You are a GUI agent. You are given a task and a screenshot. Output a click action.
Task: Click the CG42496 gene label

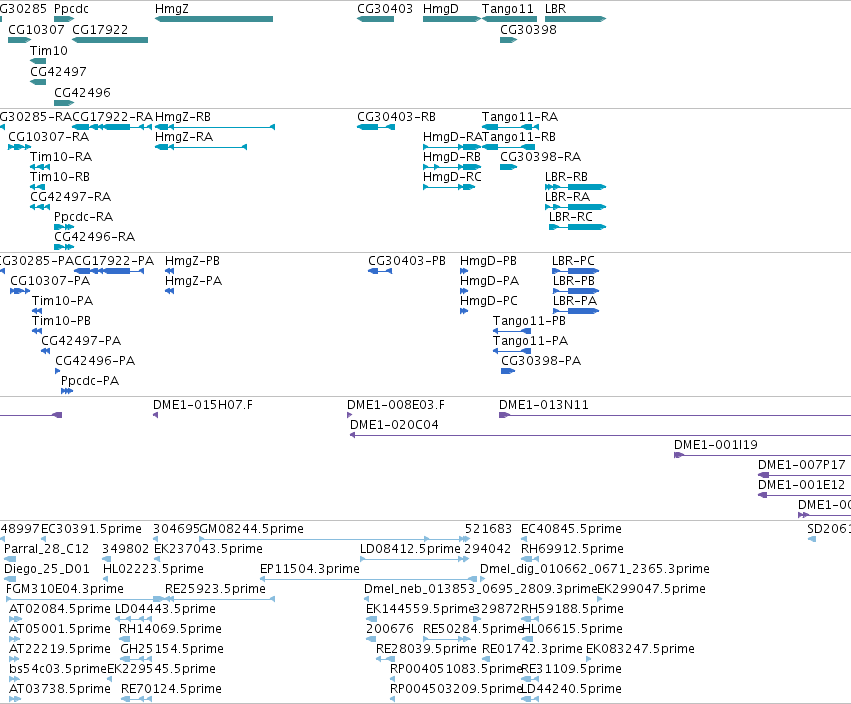[x=82, y=93]
